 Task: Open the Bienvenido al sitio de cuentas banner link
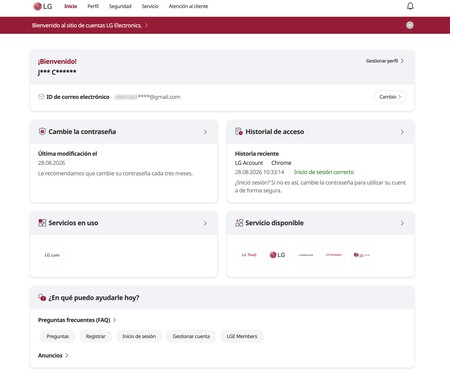pos(90,25)
